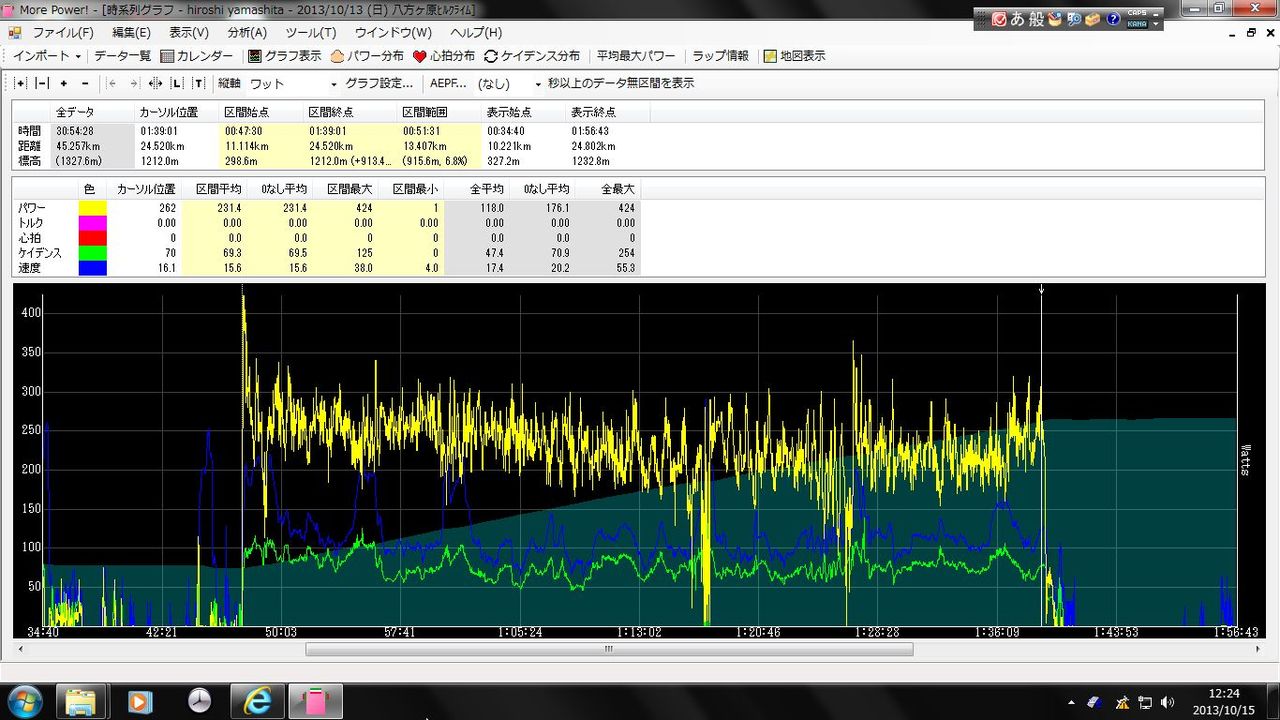Open カレンダー calendar view

[x=197, y=56]
